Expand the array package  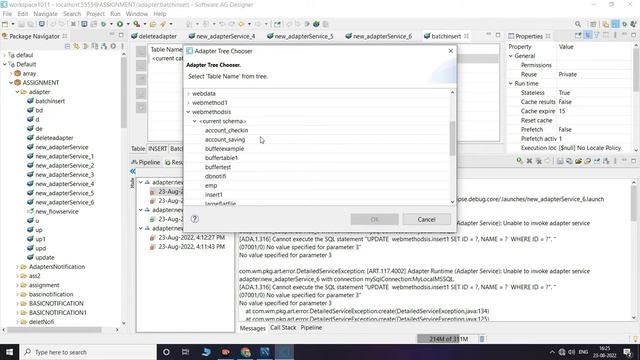pyautogui.click(x=11, y=73)
